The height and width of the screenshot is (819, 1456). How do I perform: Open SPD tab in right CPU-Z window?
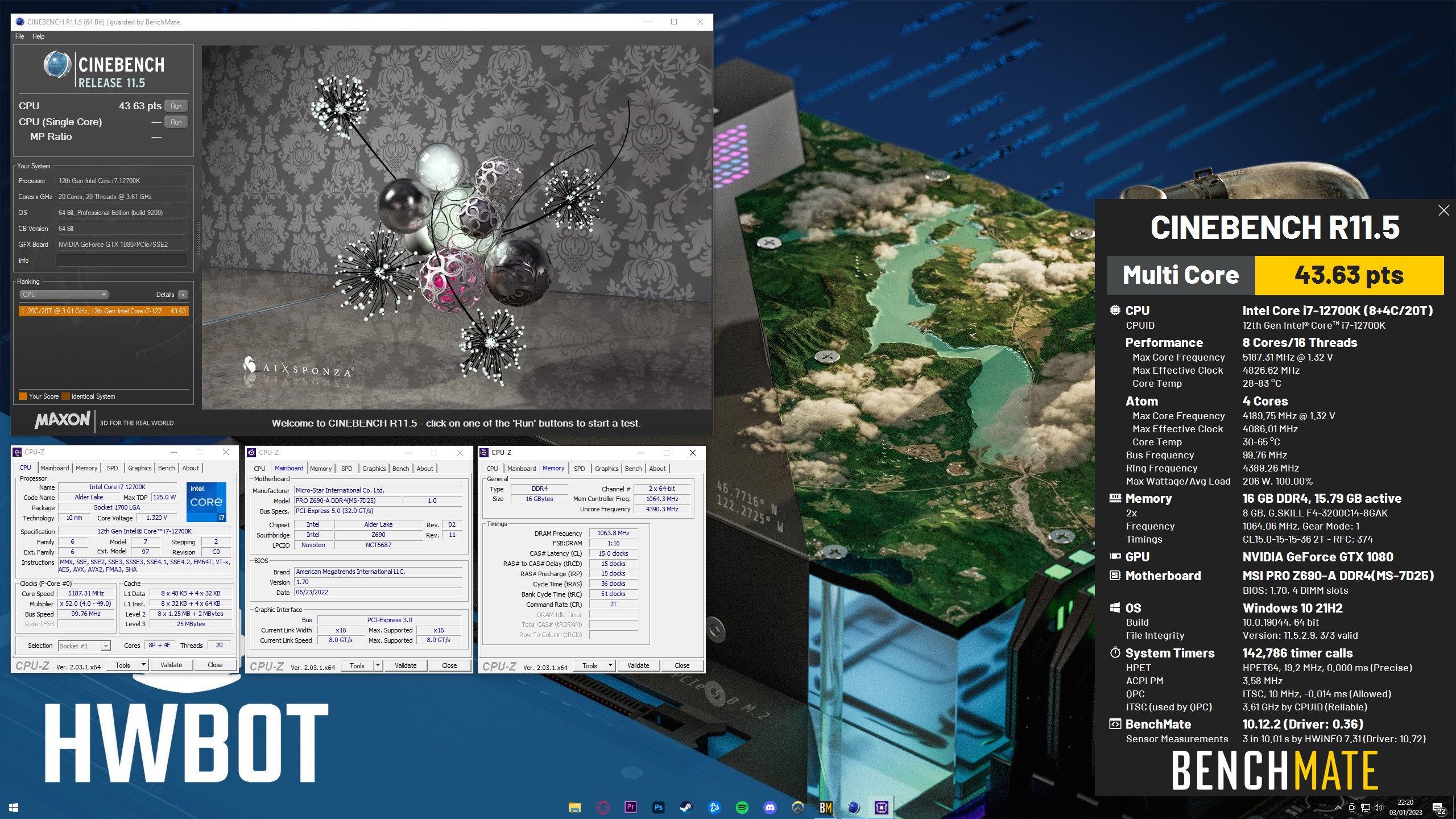click(579, 469)
